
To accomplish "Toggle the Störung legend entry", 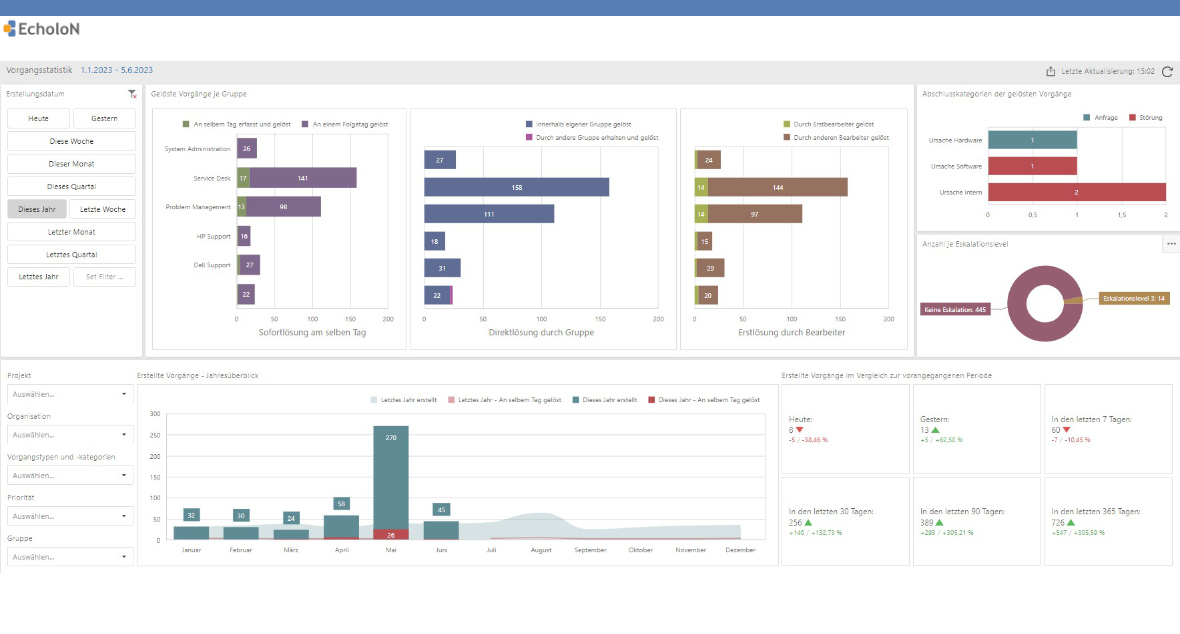I will coord(1145,117).
